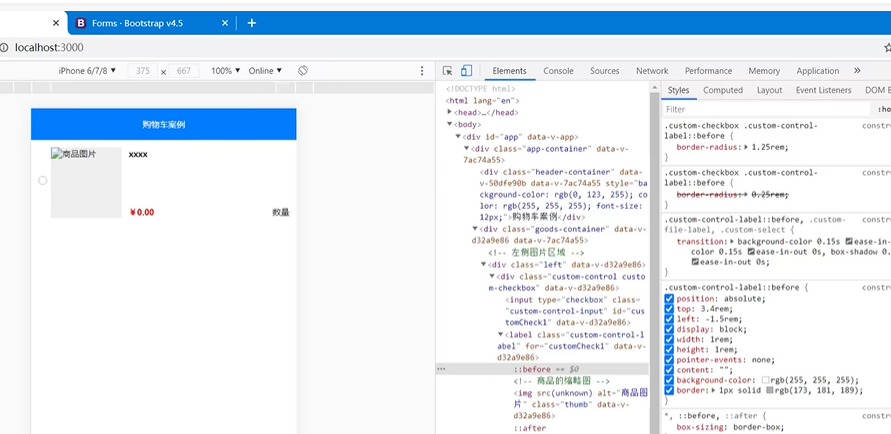891x434 pixels.
Task: Toggle the device toolbar icon
Action: [466, 71]
